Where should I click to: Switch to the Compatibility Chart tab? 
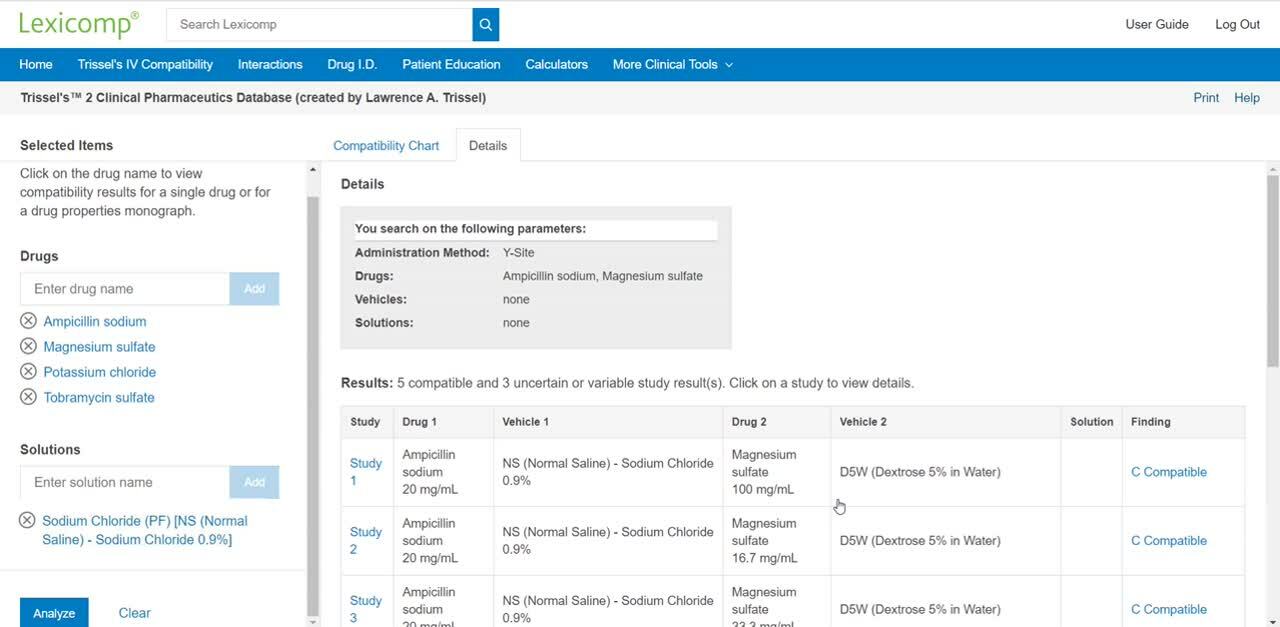point(386,145)
